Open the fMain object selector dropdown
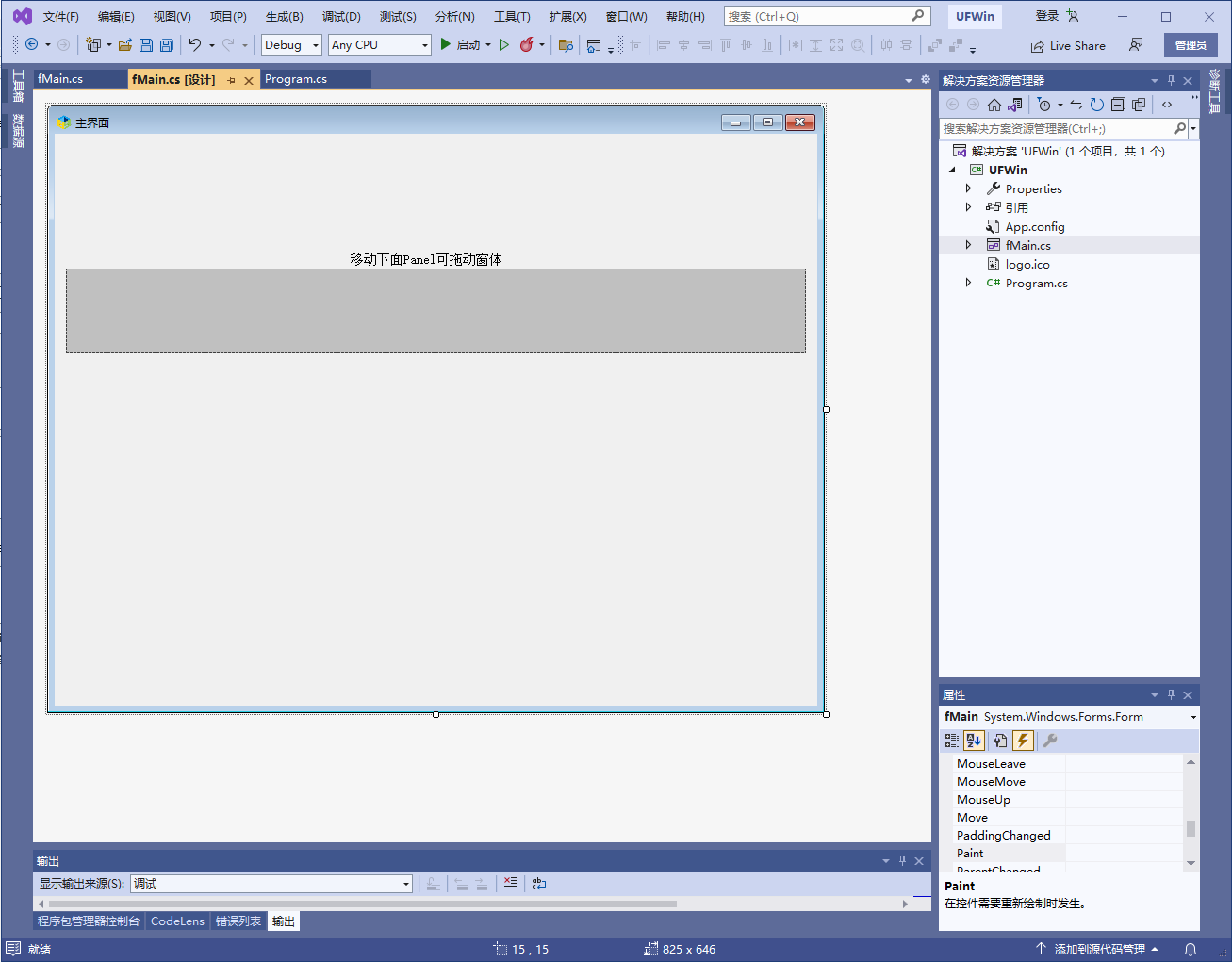This screenshot has width=1232, height=962. (x=1193, y=717)
